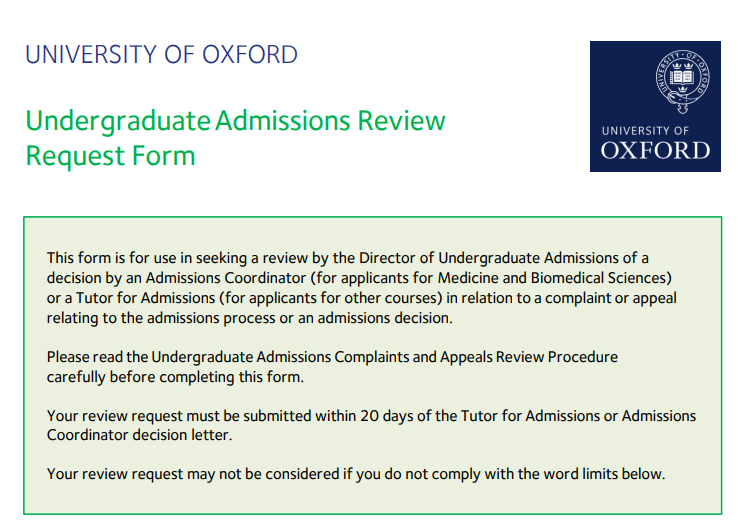Open the Complaints and Appeals Review Procedure reference
Image resolution: width=738 pixels, height=520 pixels.
384,357
